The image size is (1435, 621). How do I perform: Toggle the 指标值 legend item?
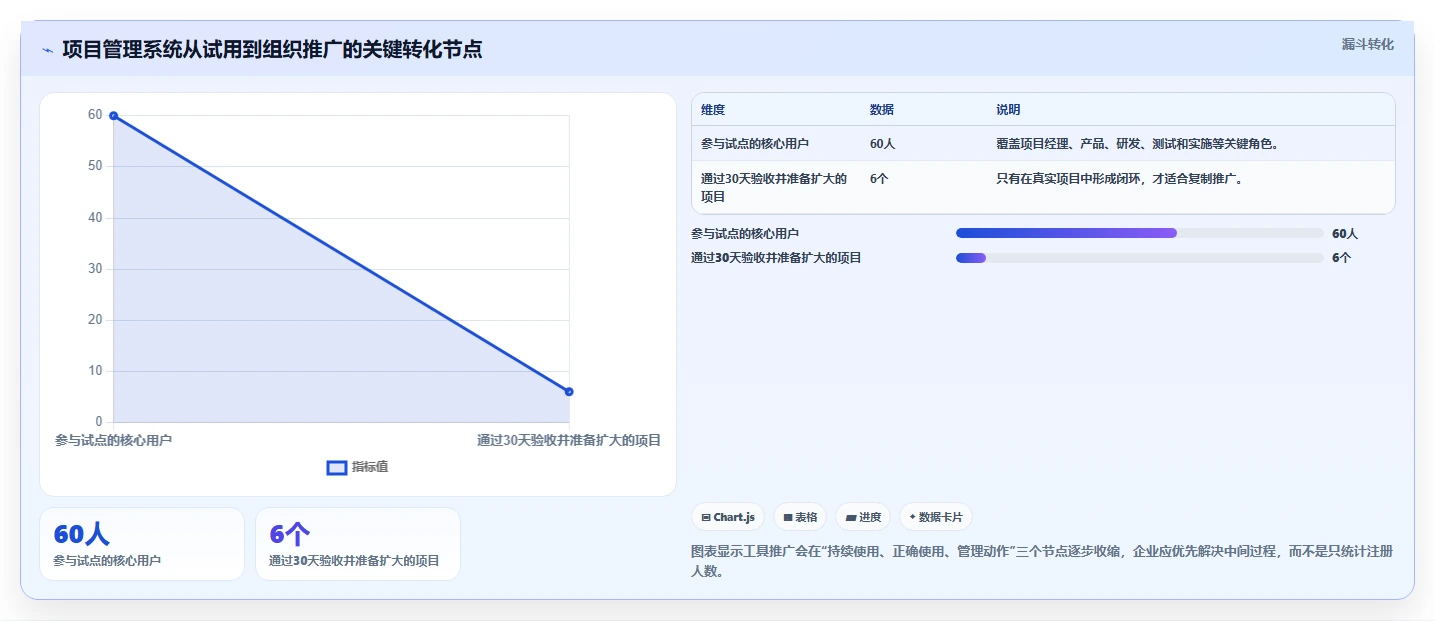357,467
